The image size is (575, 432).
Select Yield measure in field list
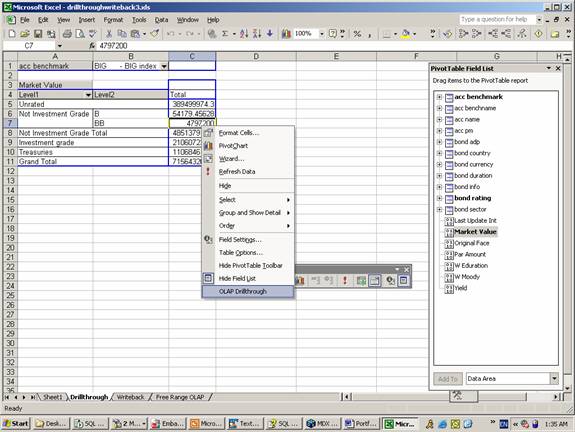[461, 288]
